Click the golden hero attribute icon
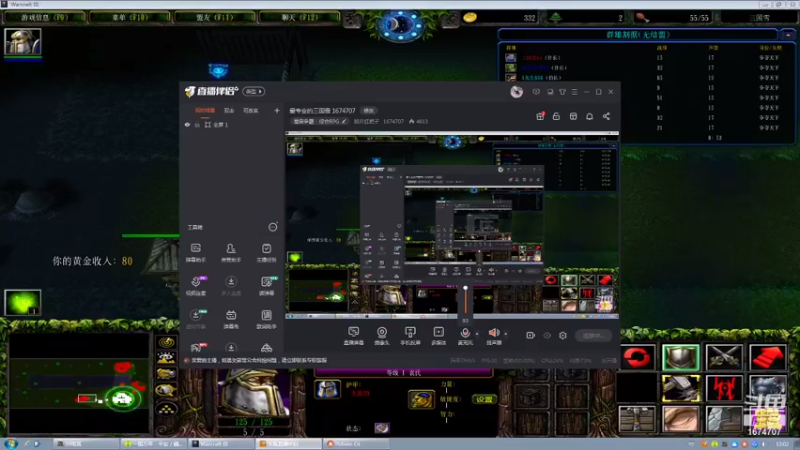Screen dimensions: 800x450 (x=421, y=399)
